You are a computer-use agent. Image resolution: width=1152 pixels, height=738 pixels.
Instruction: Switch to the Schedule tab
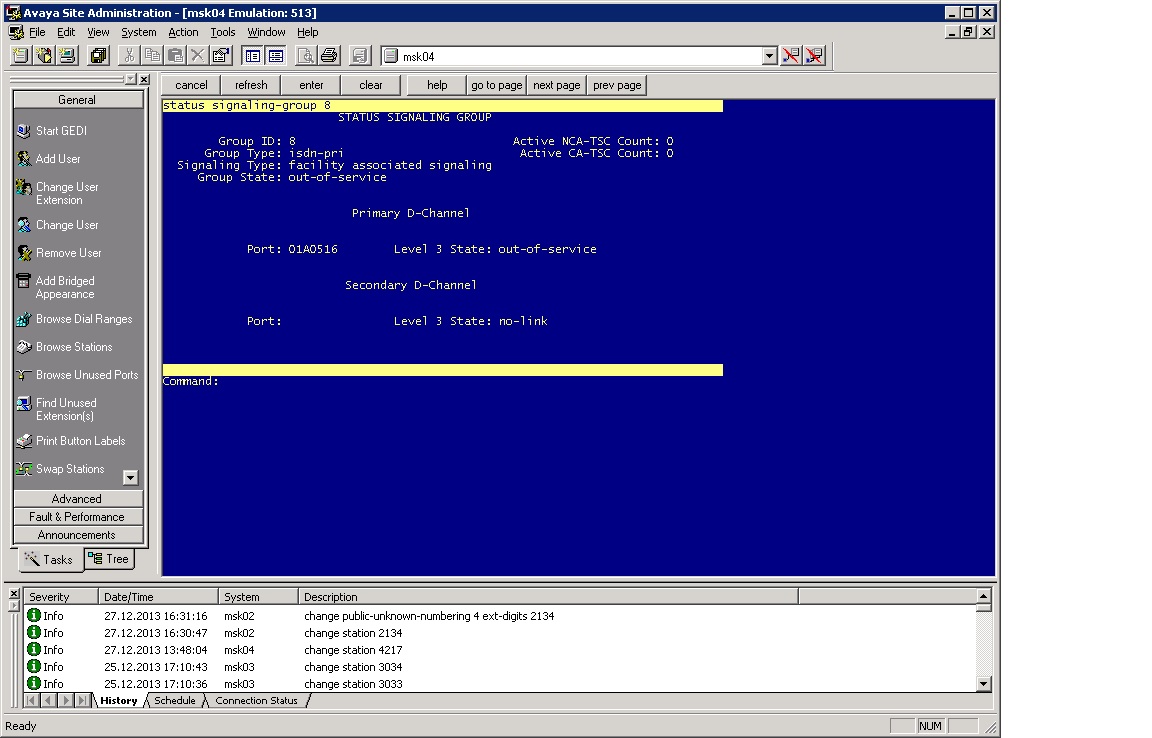click(x=175, y=701)
